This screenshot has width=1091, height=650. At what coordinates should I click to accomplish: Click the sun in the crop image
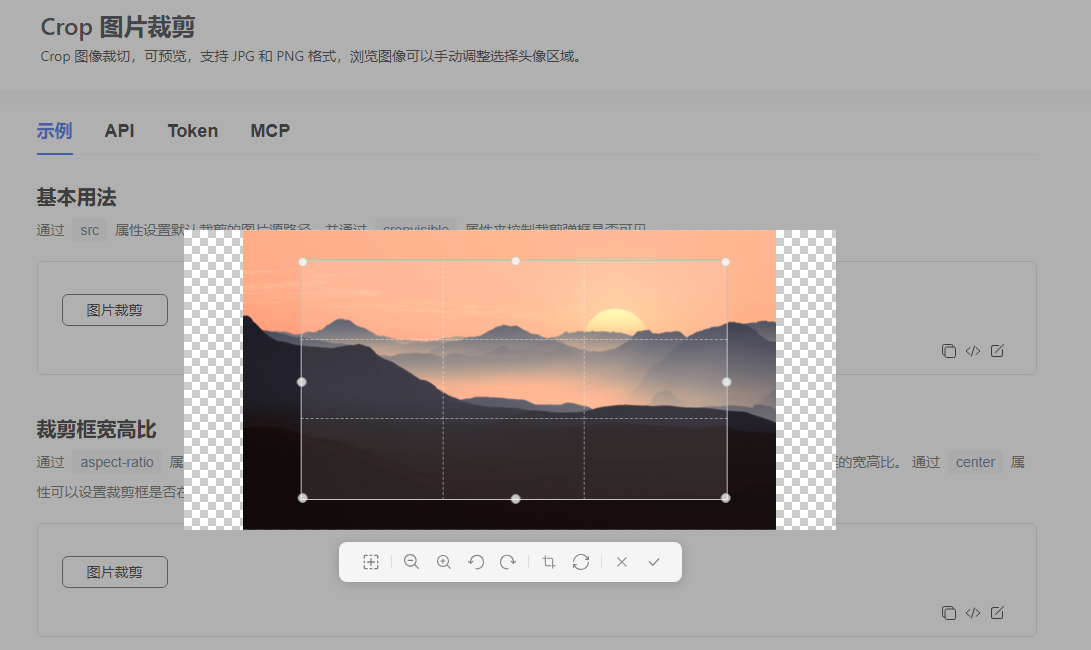[x=615, y=323]
